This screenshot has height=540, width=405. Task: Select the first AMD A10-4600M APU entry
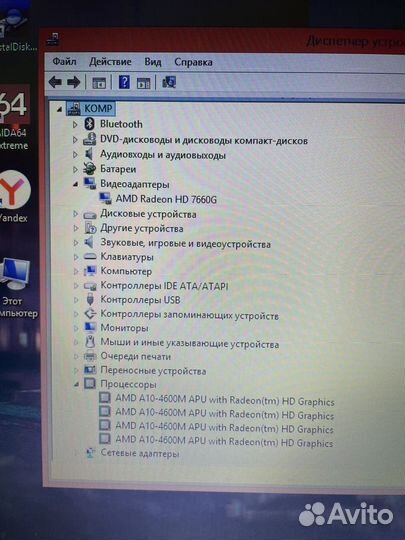(225, 400)
